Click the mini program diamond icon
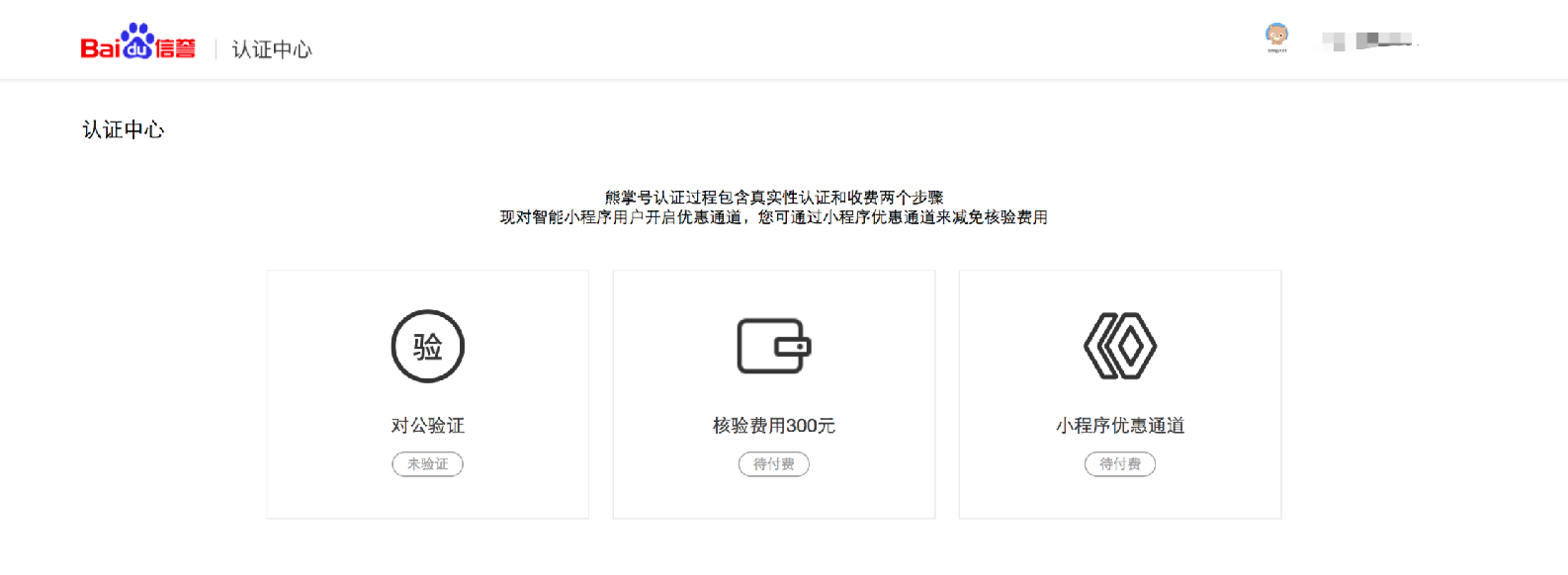Image resolution: width=1568 pixels, height=575 pixels. tap(1120, 346)
